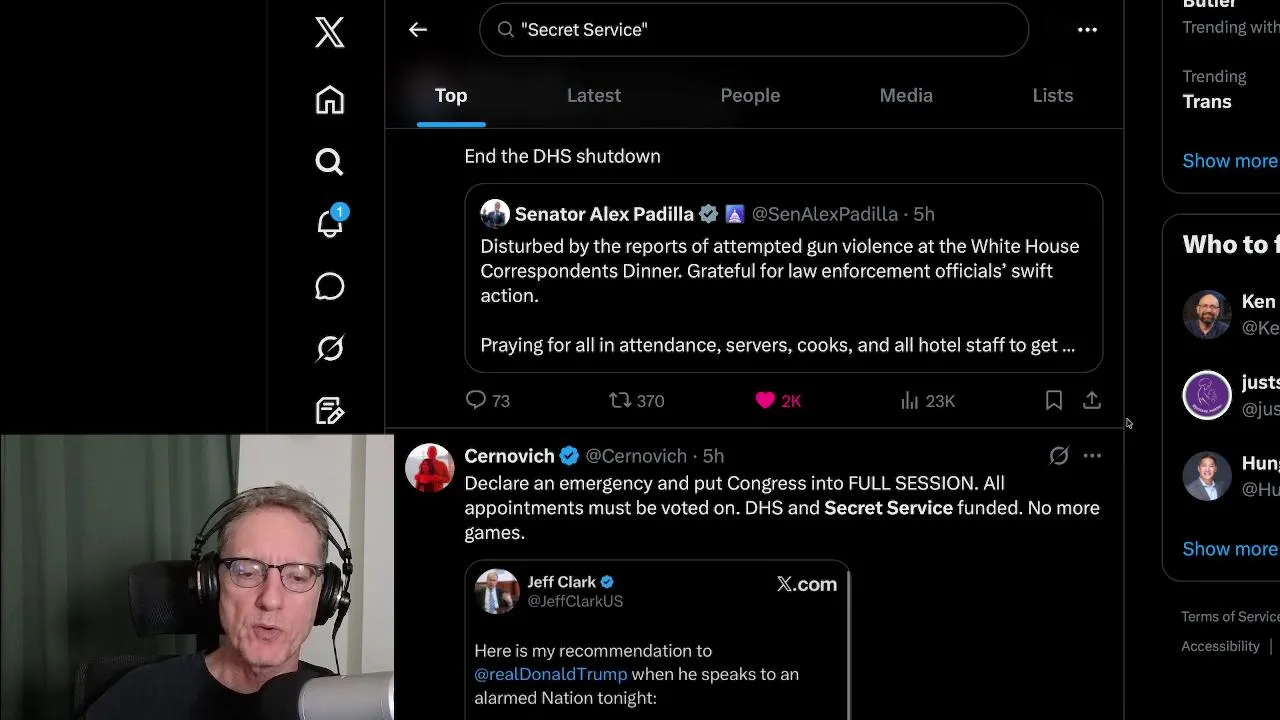
Task: Open Cernovich post more options menu
Action: coord(1092,456)
